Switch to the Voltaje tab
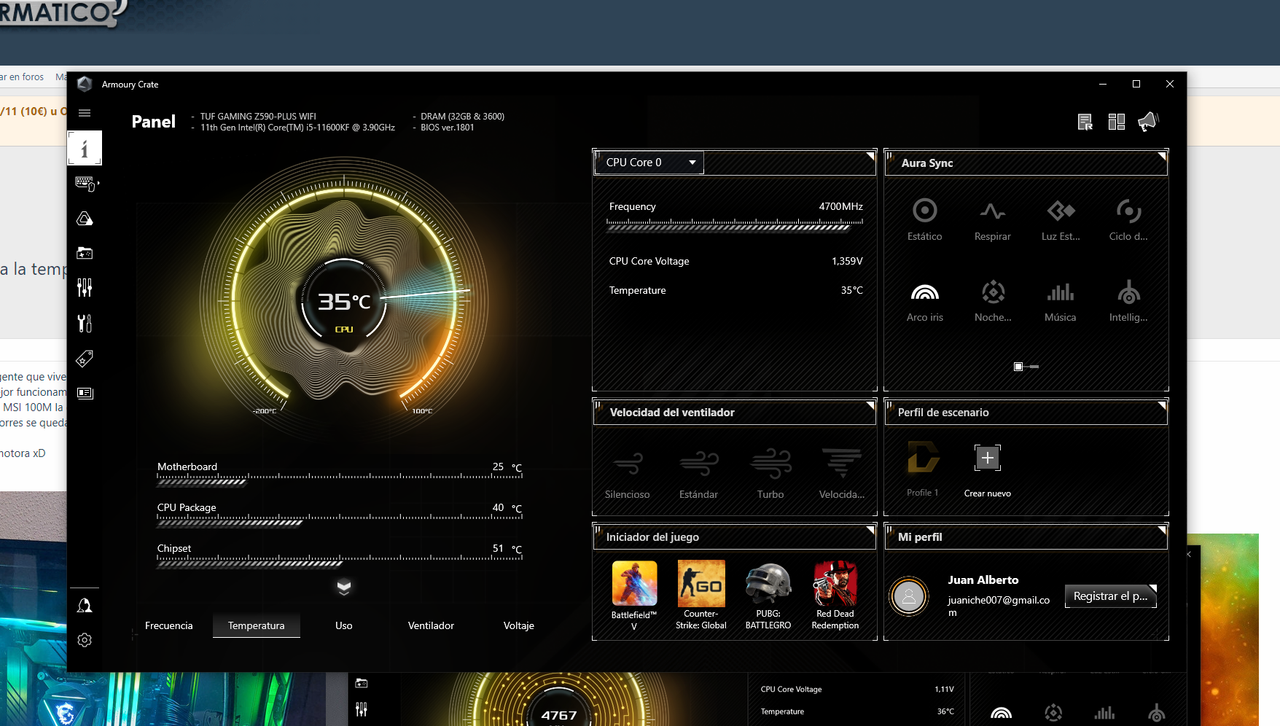 (x=518, y=625)
